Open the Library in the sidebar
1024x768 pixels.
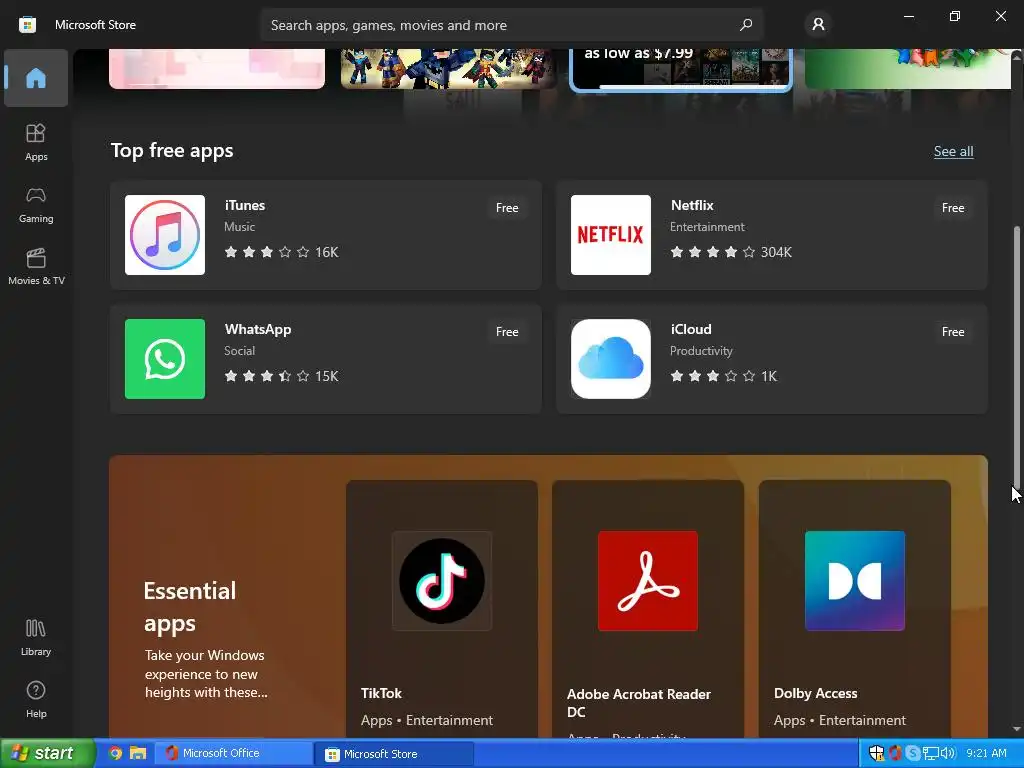pos(36,637)
